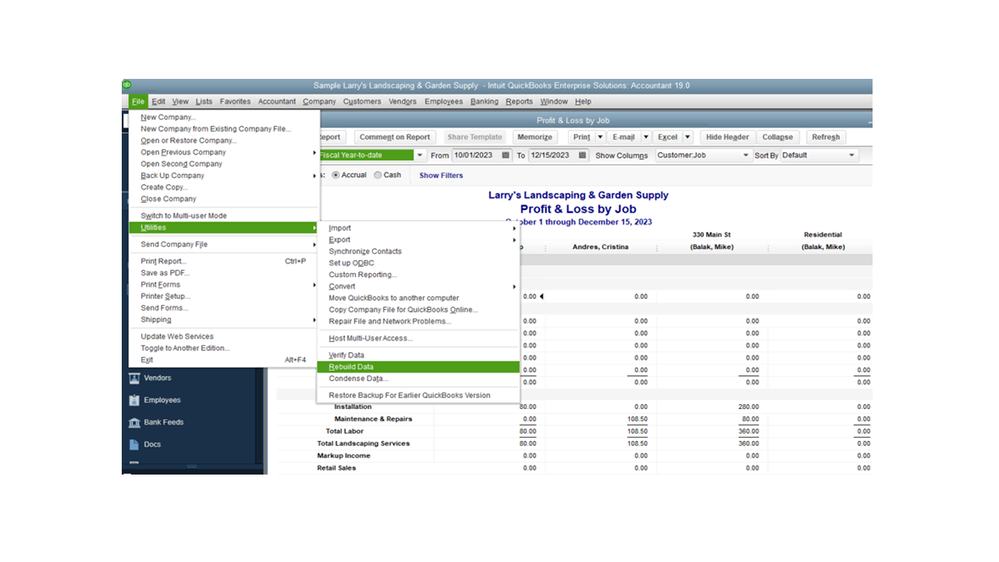Select Print Report menu item
999x562 pixels.
pos(224,261)
